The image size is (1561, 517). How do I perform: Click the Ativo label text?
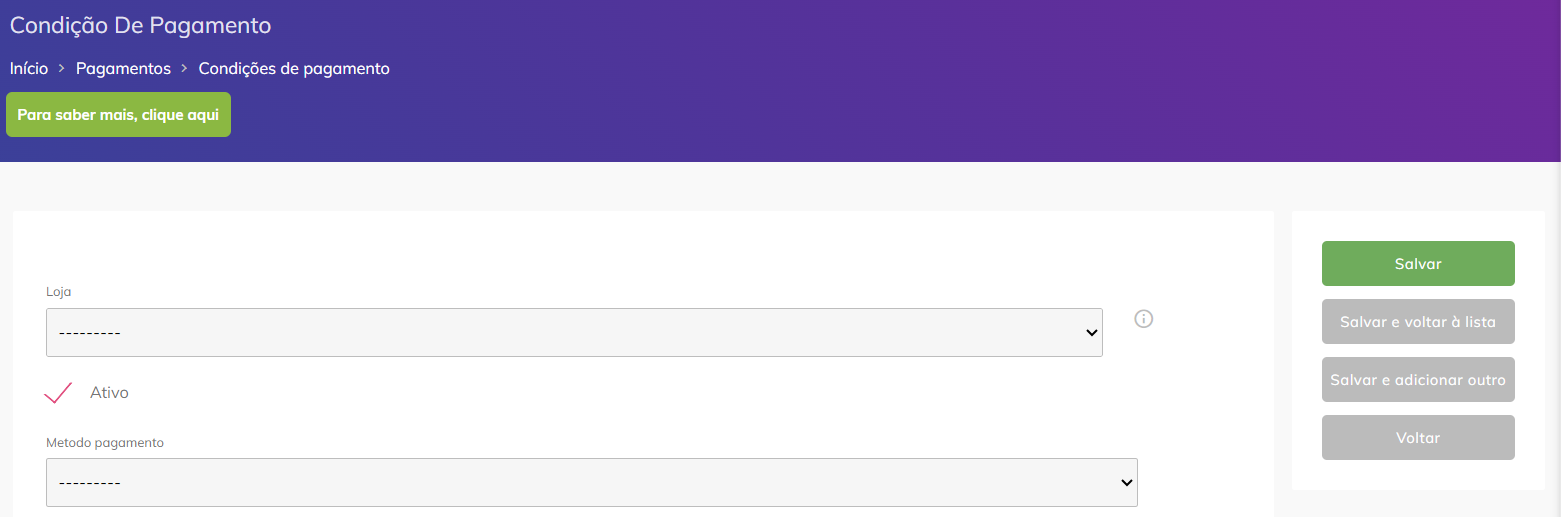[109, 393]
